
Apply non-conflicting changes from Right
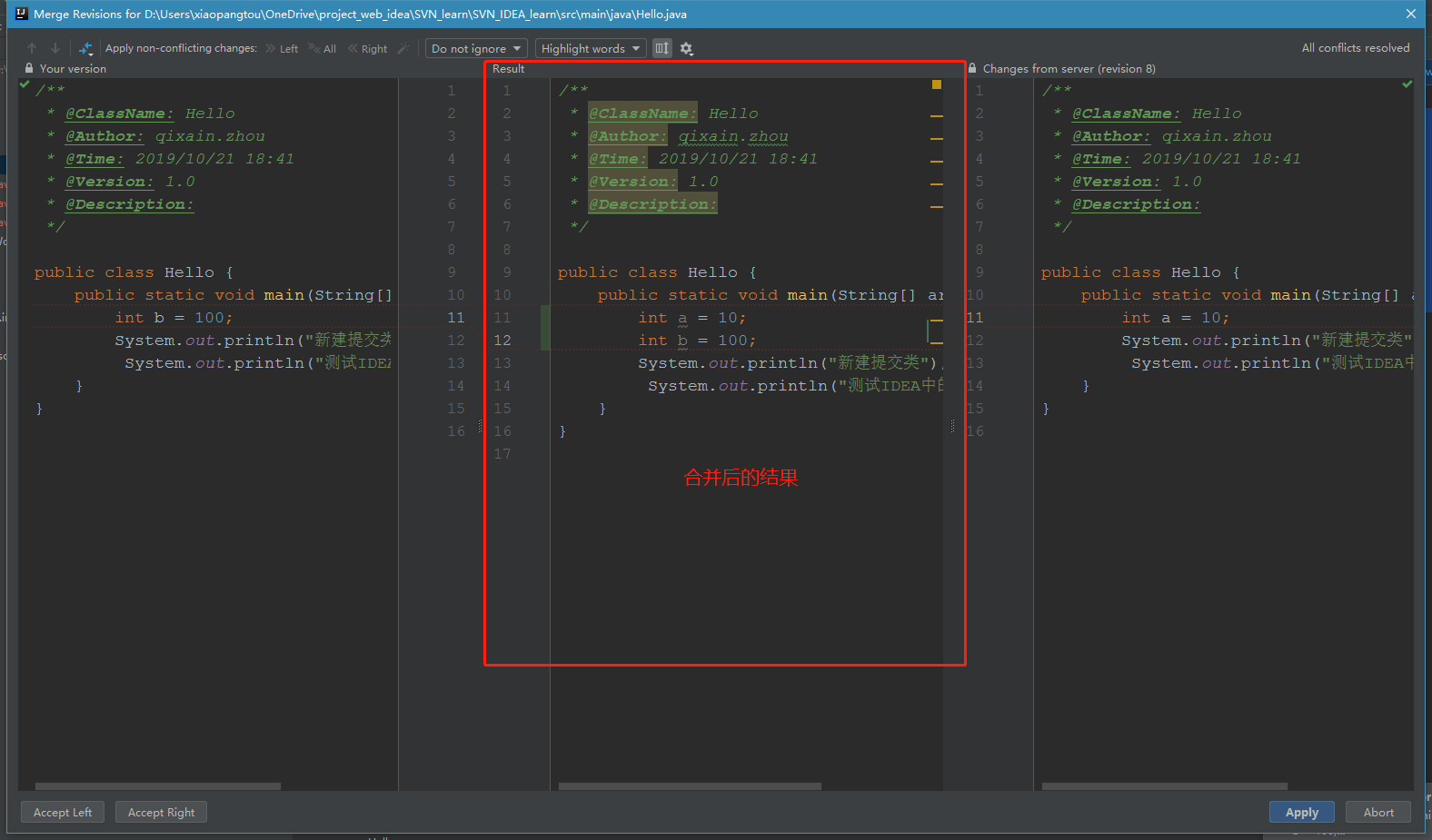coord(368,49)
